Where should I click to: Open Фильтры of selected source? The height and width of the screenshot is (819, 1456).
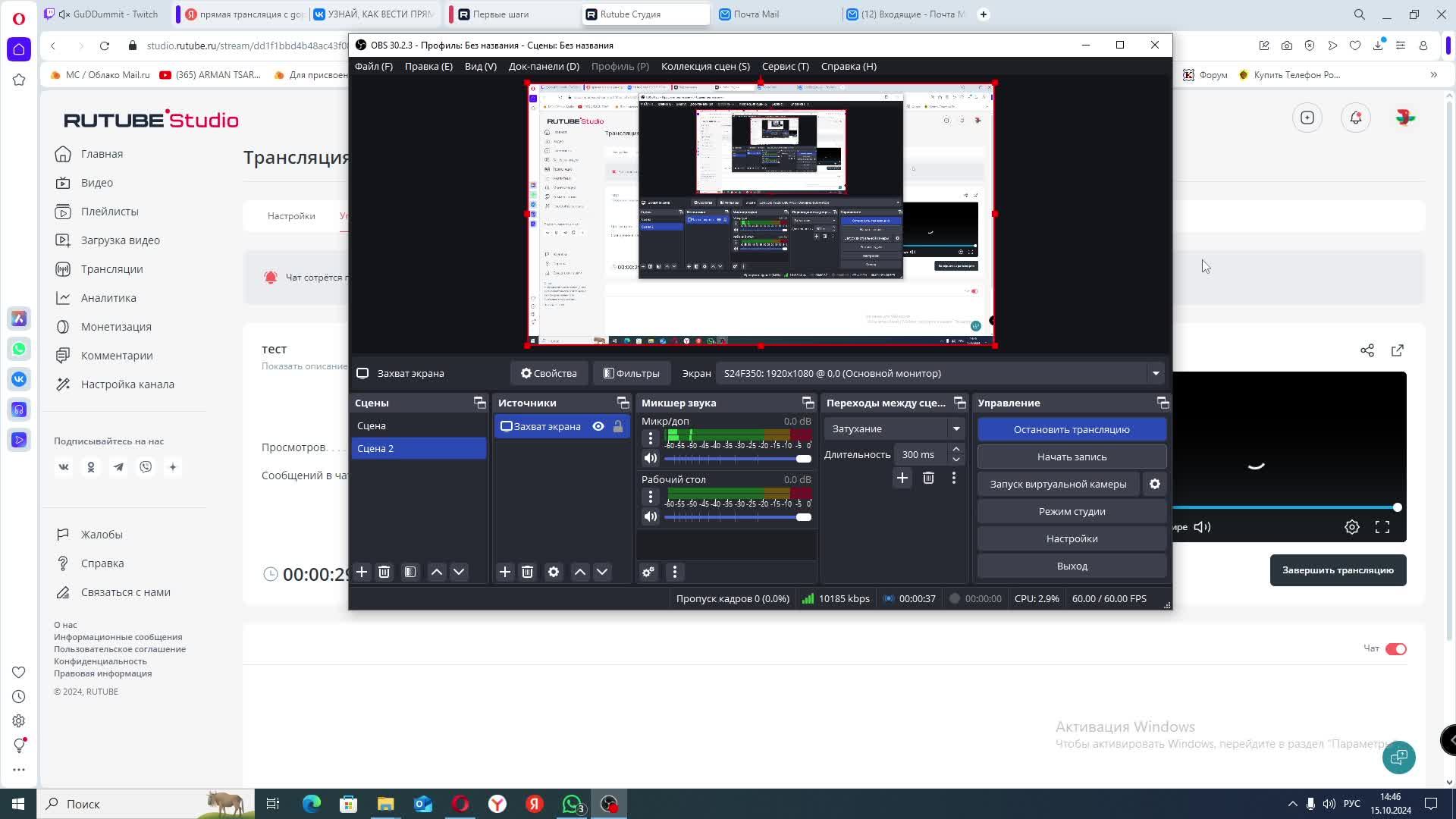pyautogui.click(x=631, y=373)
